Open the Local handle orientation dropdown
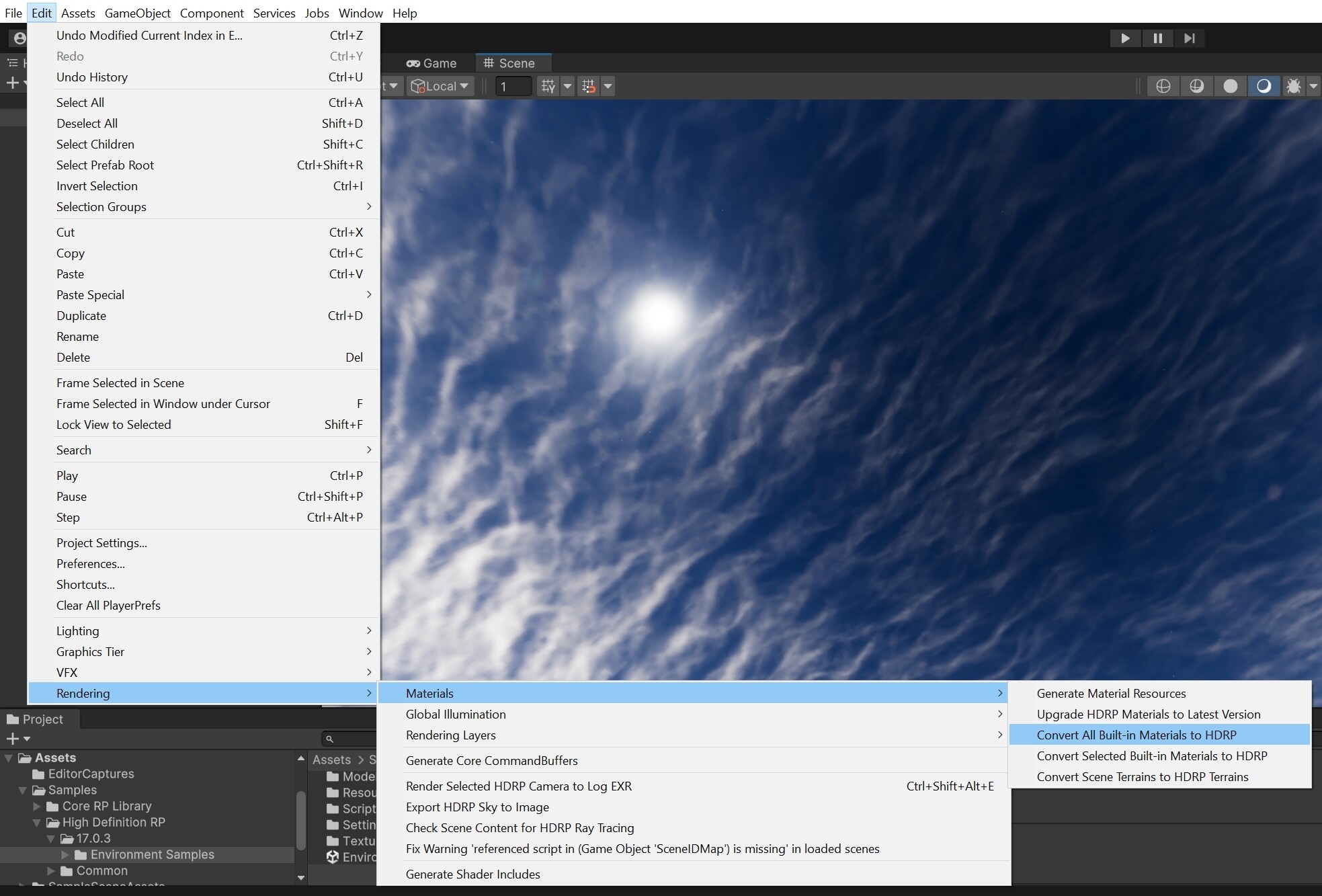This screenshot has width=1322, height=896. tap(440, 86)
